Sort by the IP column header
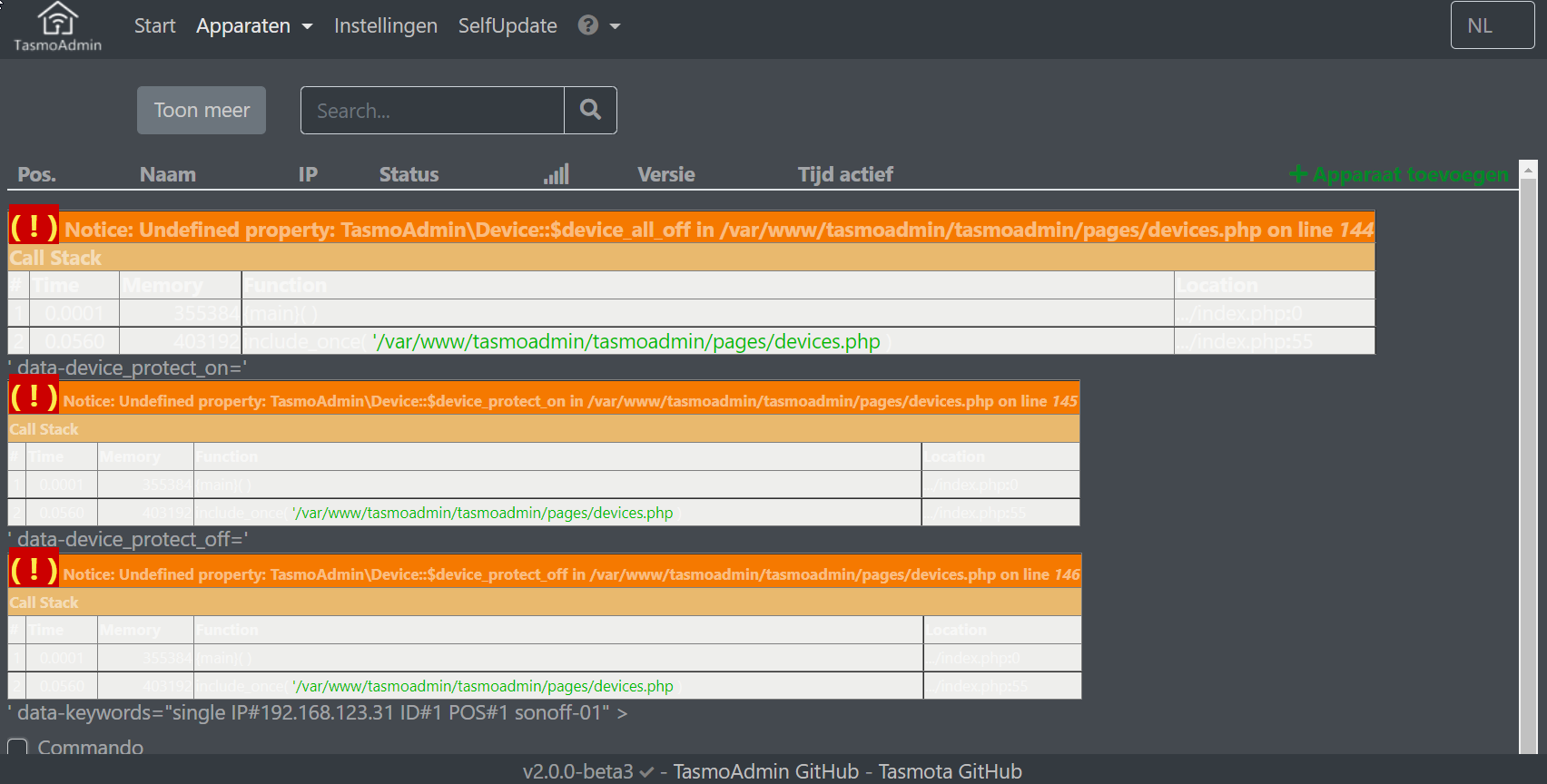 click(x=308, y=174)
